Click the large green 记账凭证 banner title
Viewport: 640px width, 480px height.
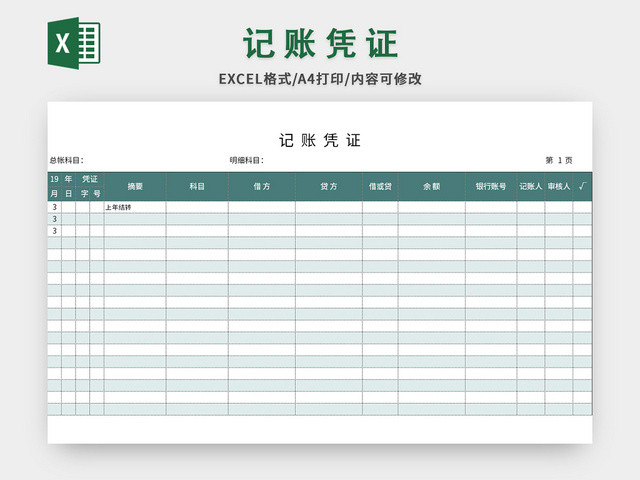click(x=320, y=43)
